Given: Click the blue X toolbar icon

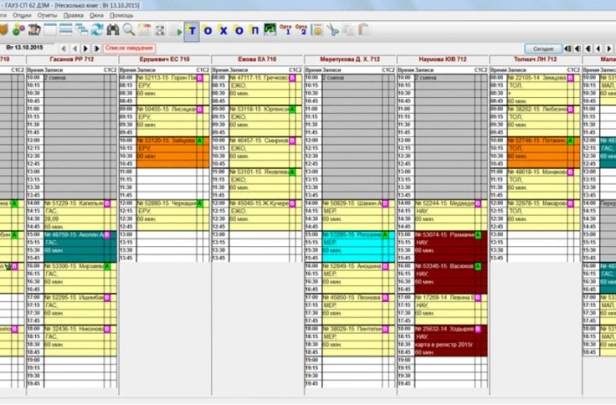Looking at the screenshot, I should tap(222, 30).
